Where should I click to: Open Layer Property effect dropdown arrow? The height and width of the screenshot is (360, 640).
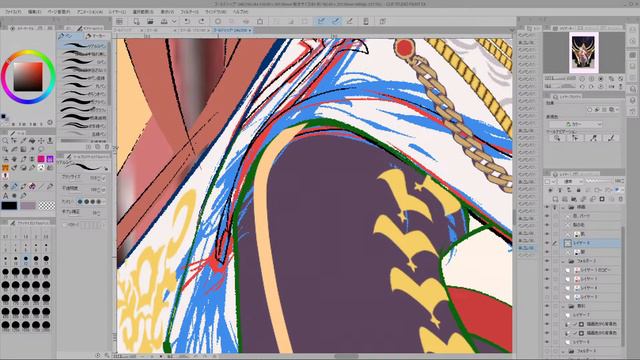[x=618, y=109]
